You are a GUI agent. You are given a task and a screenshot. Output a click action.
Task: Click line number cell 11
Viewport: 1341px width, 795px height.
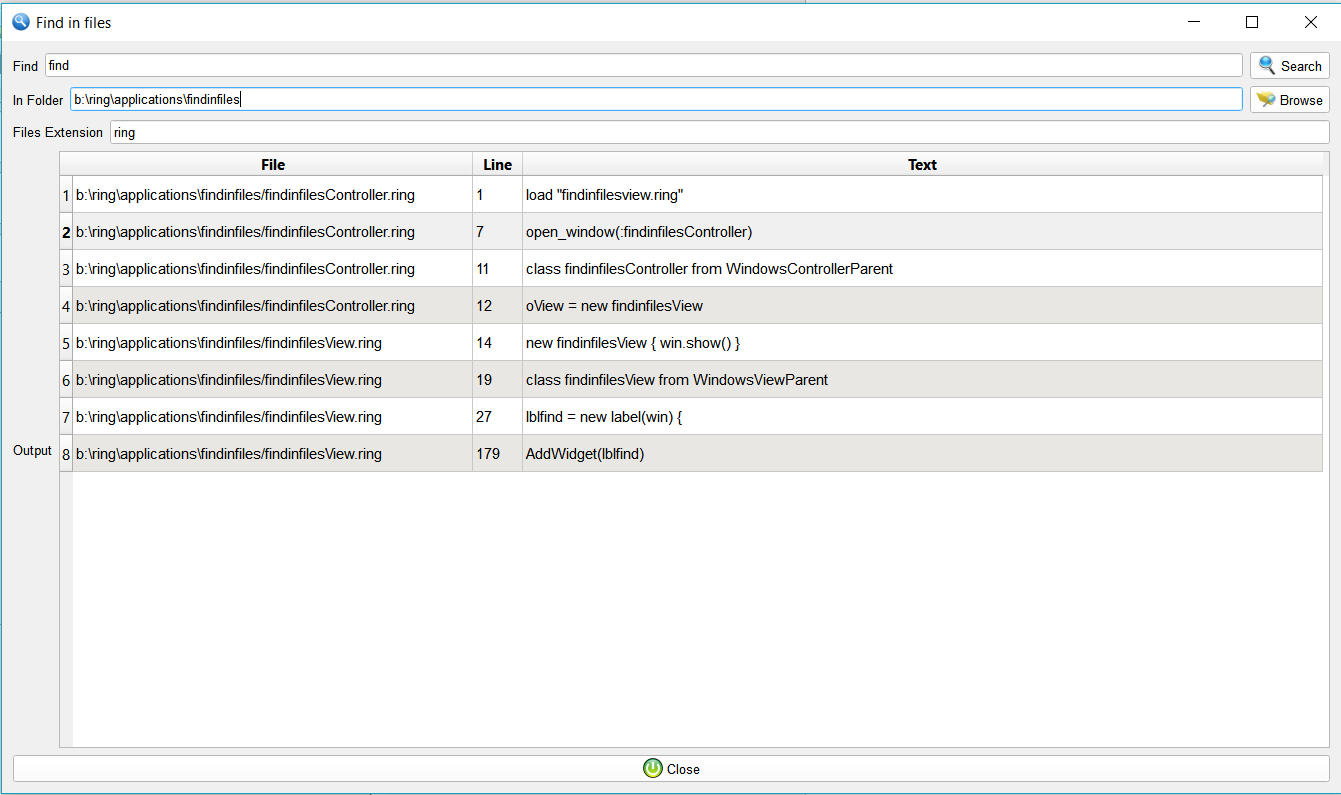tap(498, 269)
